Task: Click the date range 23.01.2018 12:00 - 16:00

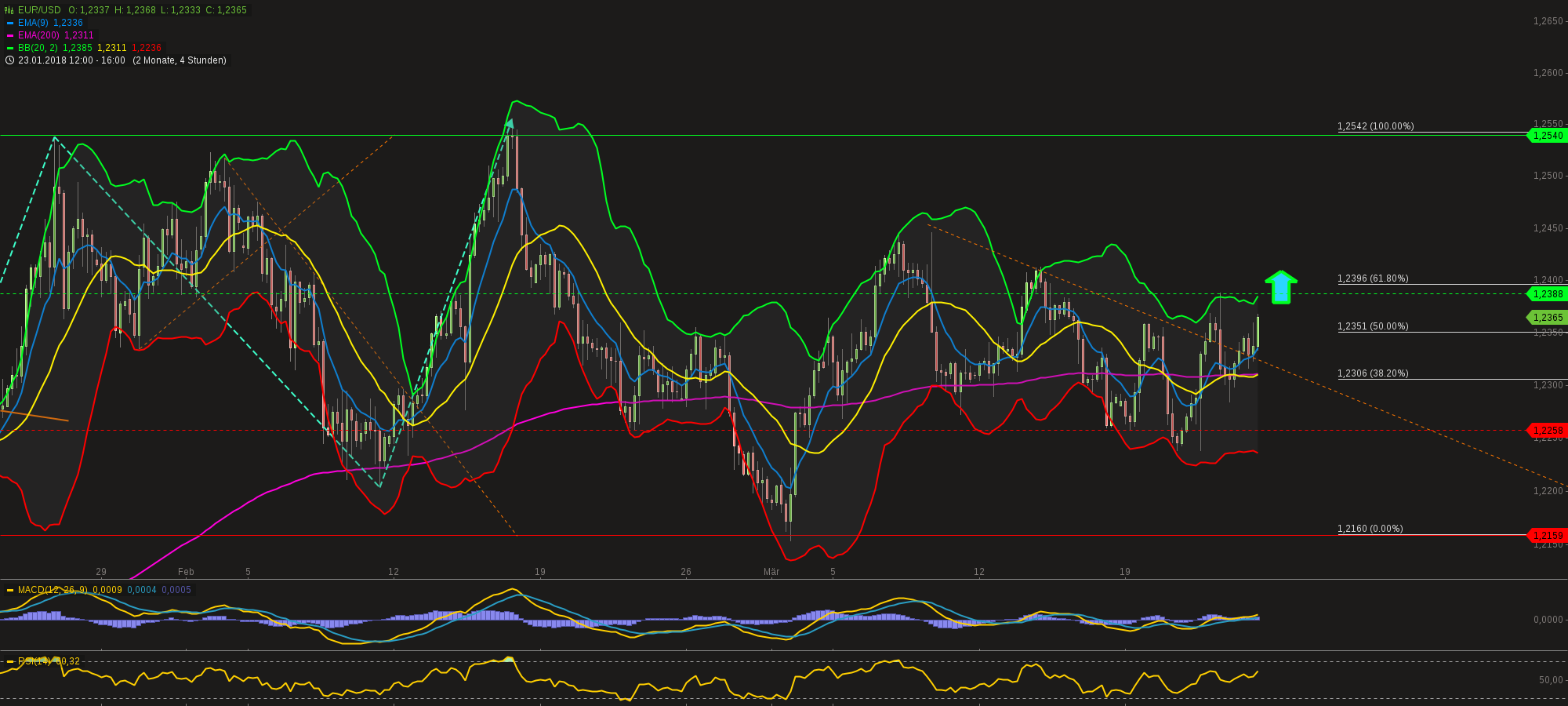Action: coord(71,60)
